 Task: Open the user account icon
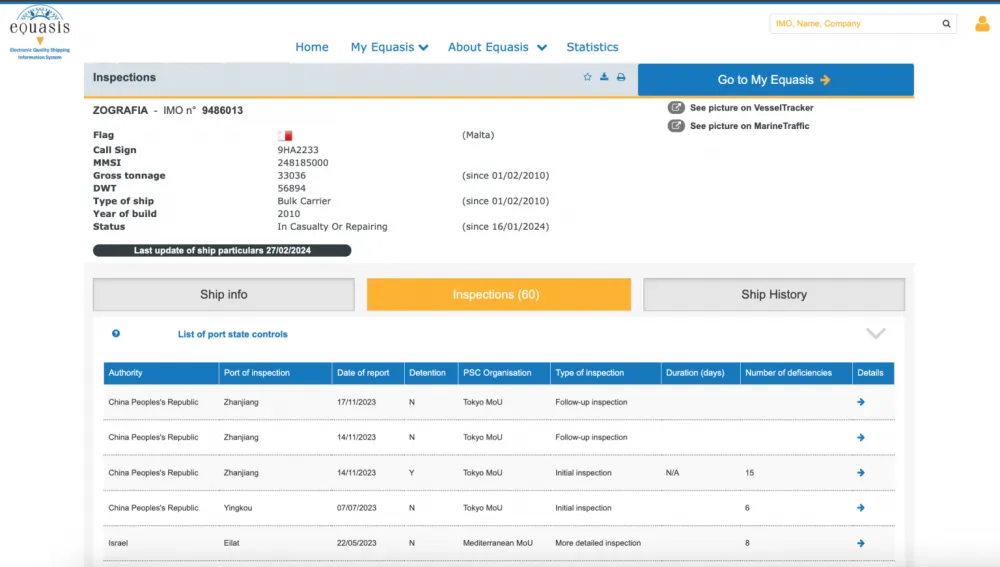coord(982,24)
